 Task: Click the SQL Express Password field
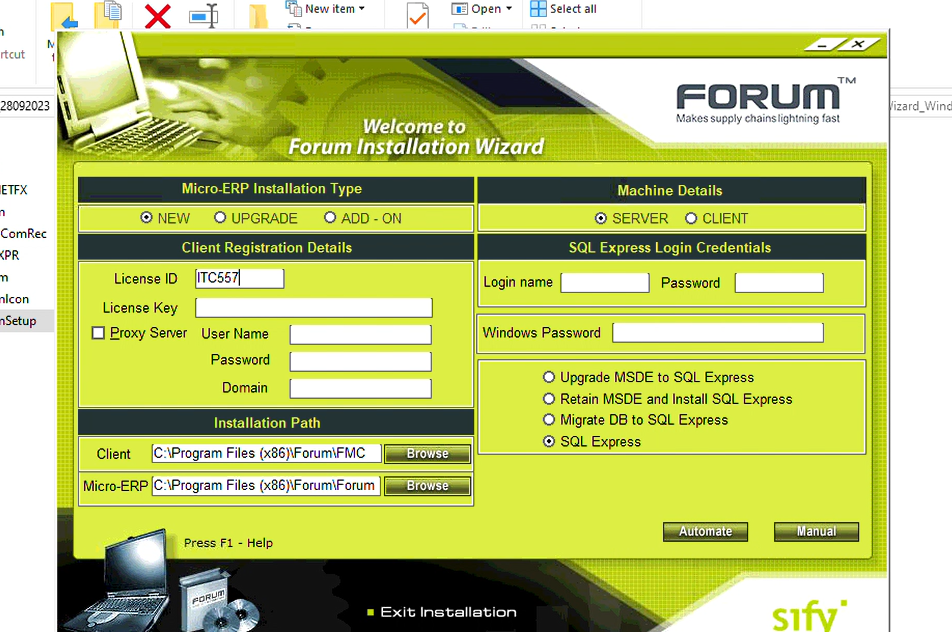tap(779, 283)
